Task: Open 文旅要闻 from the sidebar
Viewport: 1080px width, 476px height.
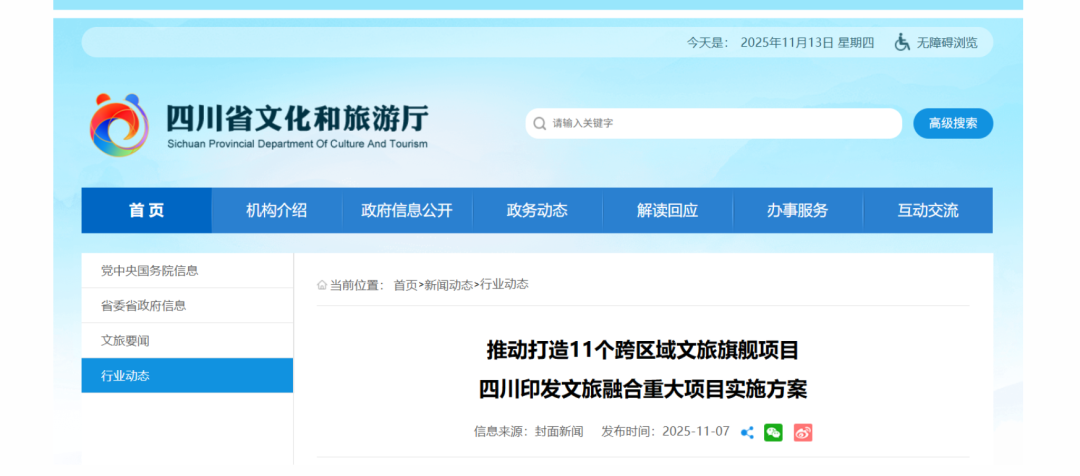Action: 125,341
